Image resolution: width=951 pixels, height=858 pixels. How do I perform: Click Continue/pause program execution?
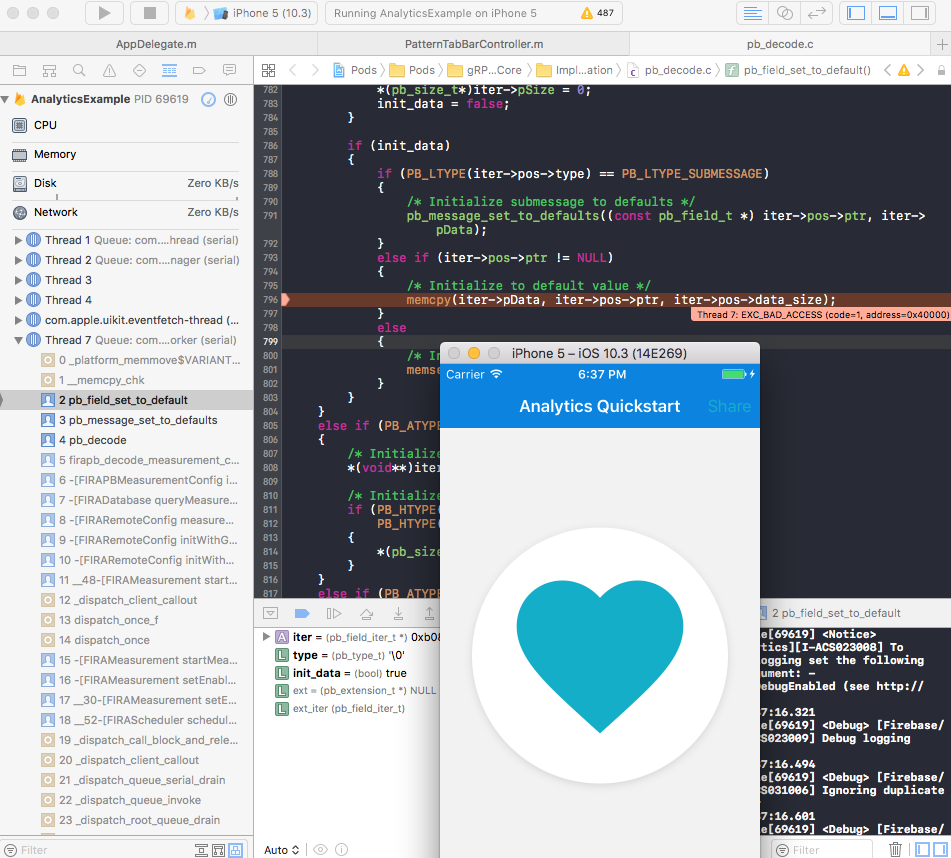334,614
